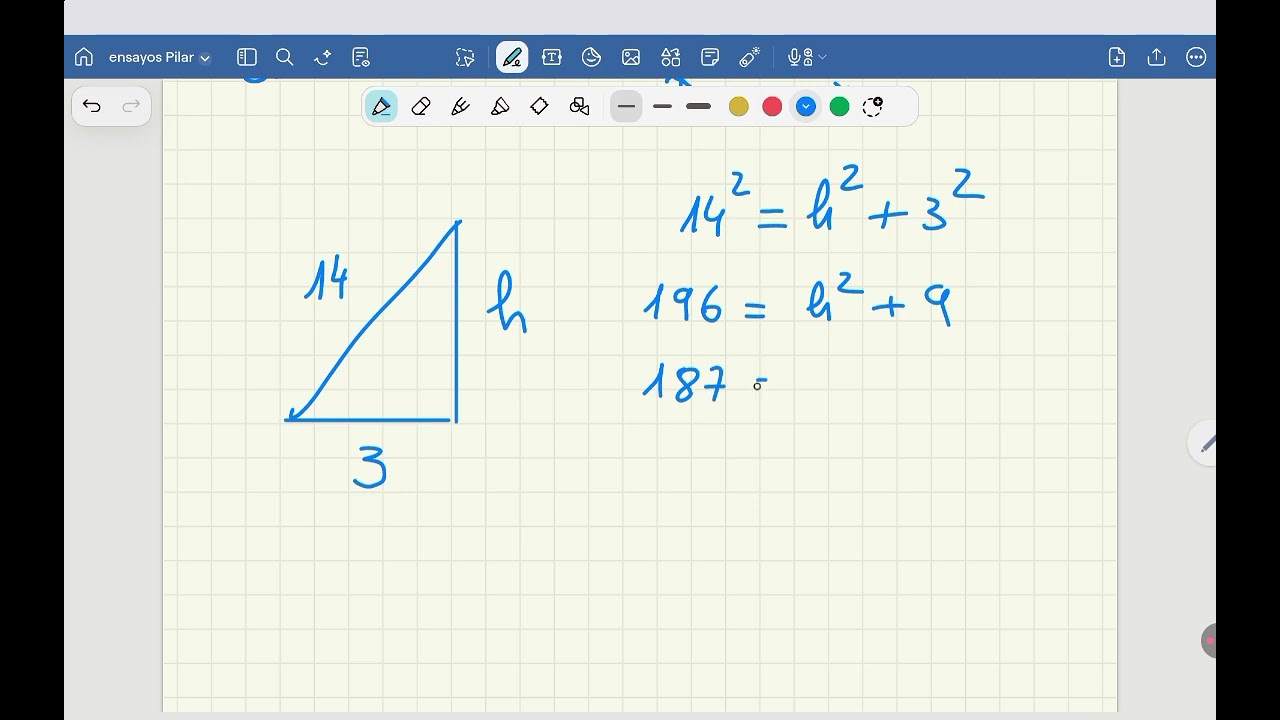Screen dimensions: 1280x720
Task: Open the ensayos Pilar notebook title dropdown
Action: (160, 58)
